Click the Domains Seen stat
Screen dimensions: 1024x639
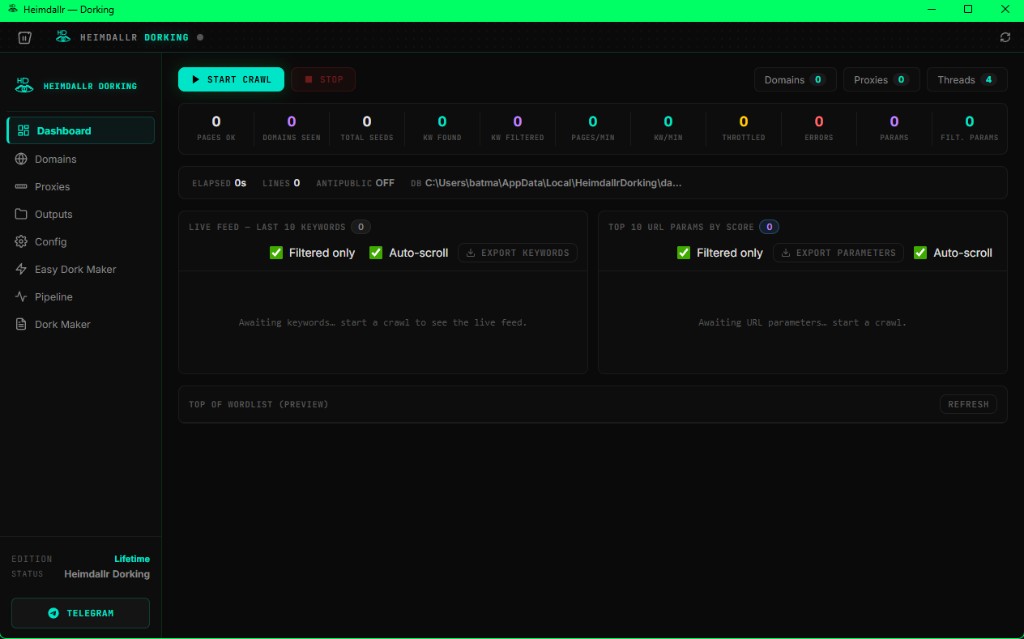291,128
